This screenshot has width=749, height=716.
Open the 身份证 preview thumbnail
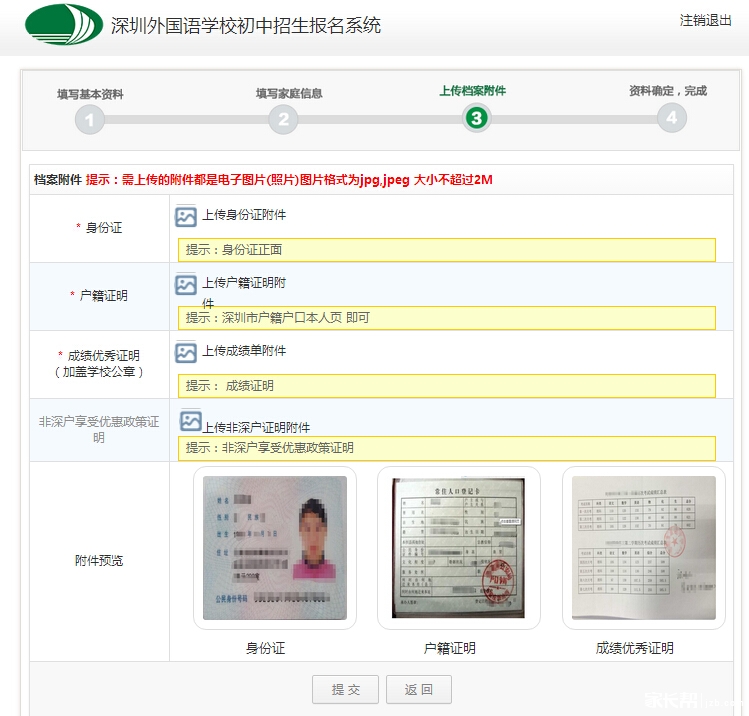pyautogui.click(x=275, y=547)
